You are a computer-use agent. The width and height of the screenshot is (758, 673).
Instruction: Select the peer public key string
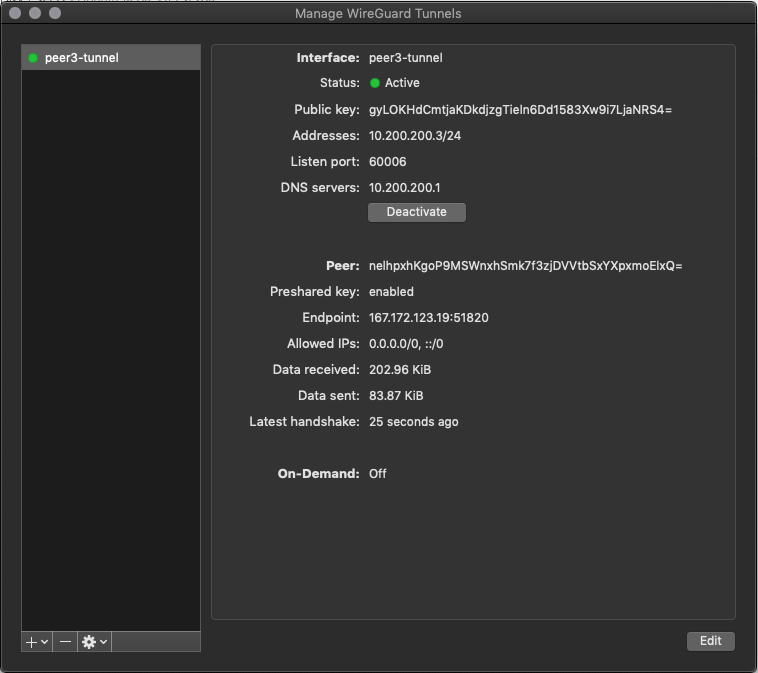(x=525, y=266)
